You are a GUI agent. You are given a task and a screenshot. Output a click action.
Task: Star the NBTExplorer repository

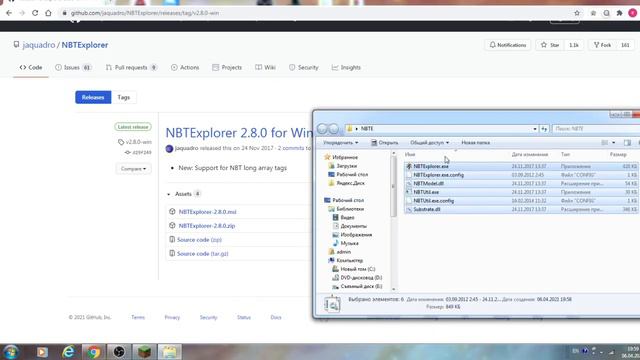pyautogui.click(x=550, y=45)
